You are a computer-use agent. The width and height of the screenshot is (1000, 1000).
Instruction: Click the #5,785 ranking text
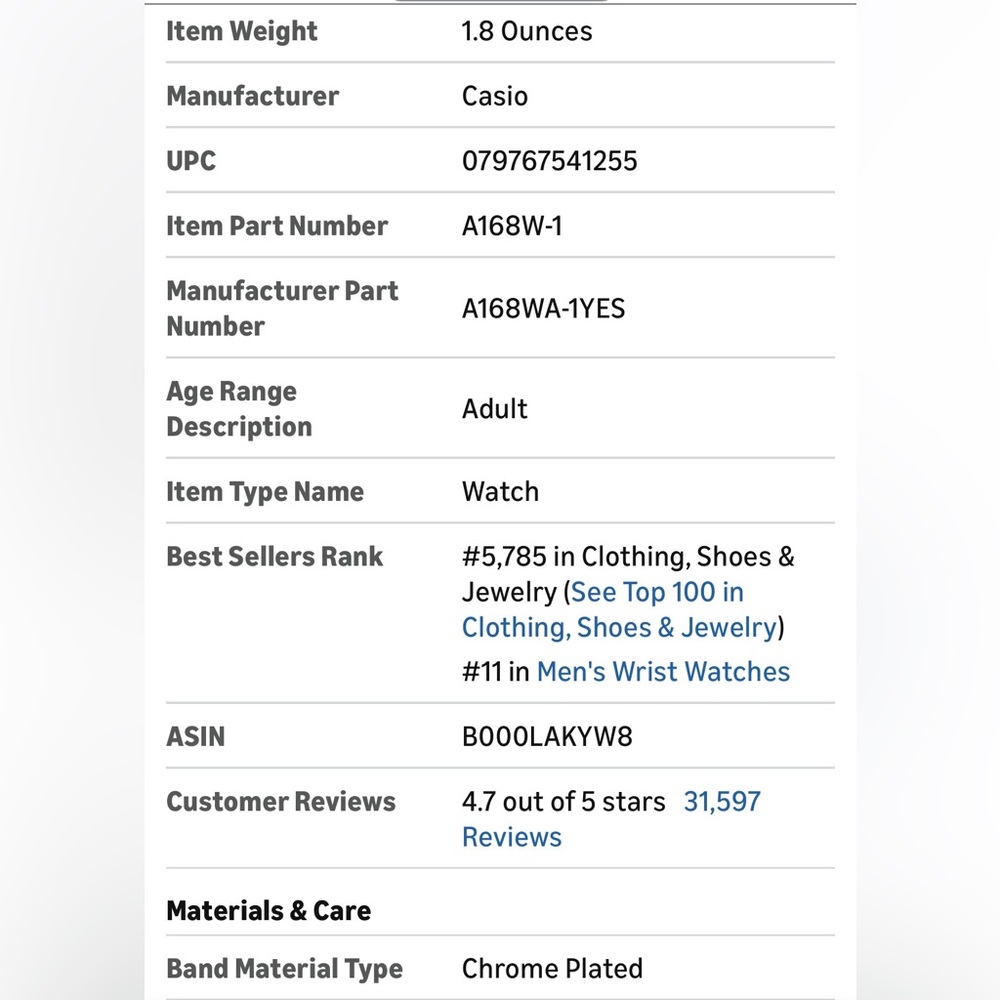click(x=504, y=557)
